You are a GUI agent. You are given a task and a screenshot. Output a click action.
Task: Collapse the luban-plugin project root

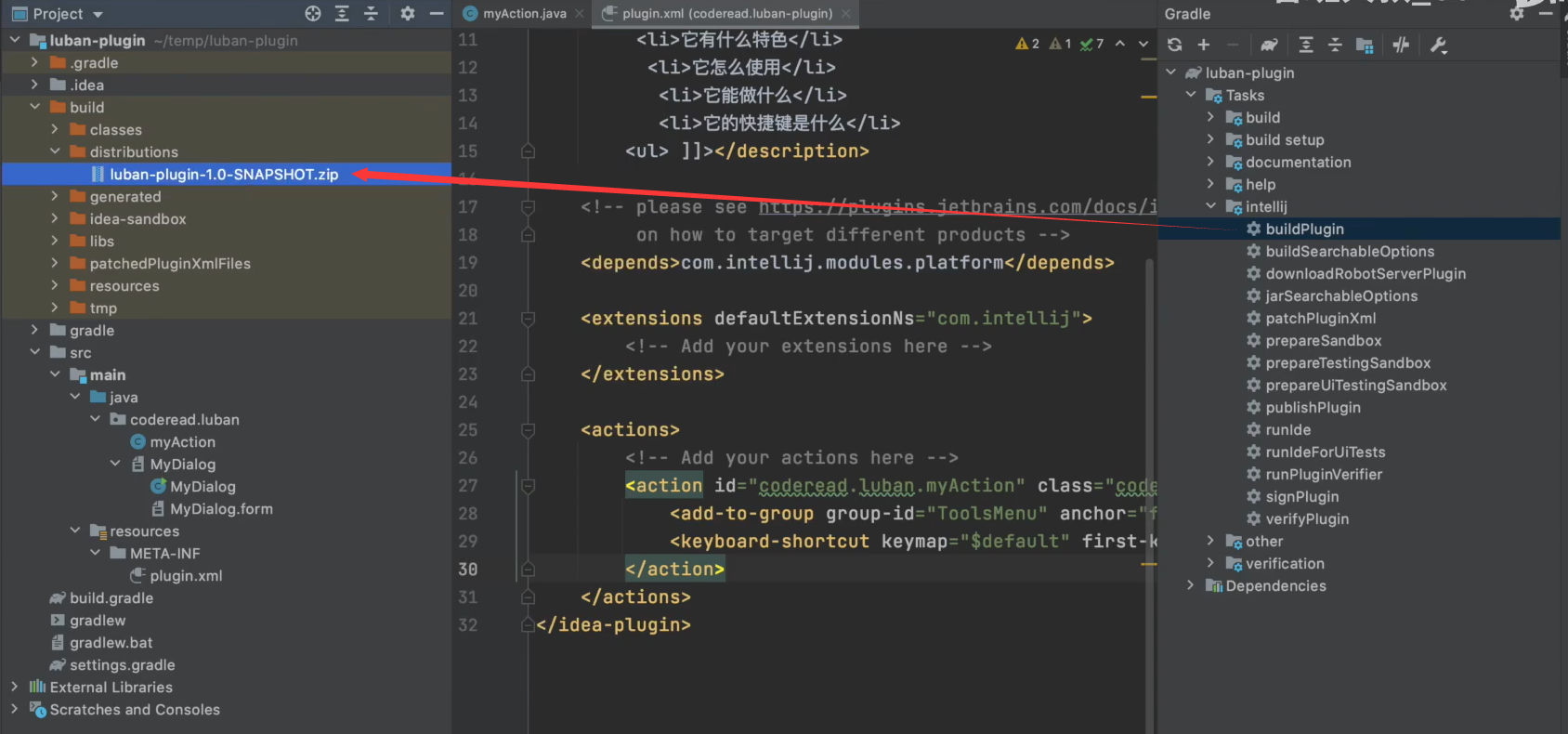pos(15,40)
